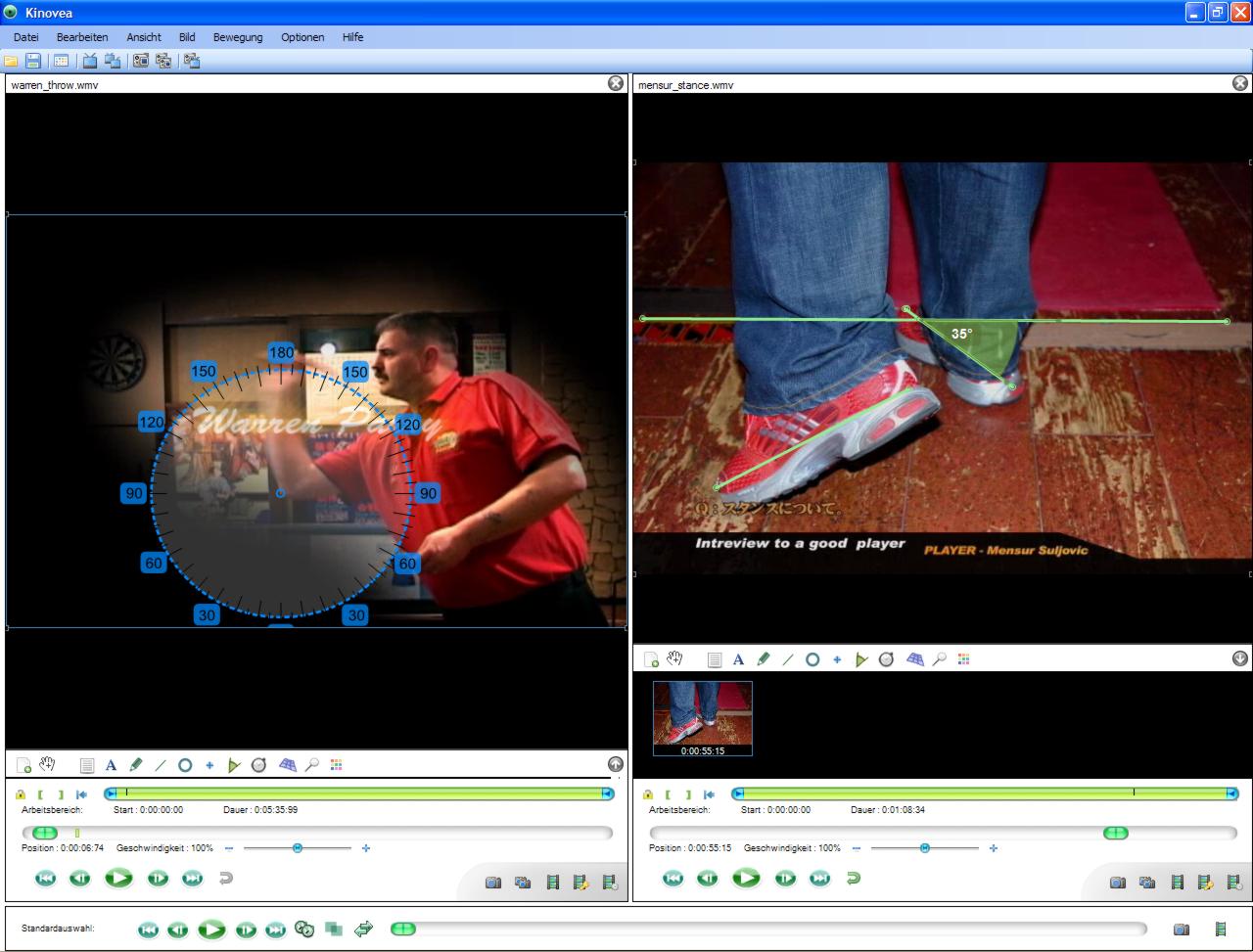Click the common synchronization position slider handle

pyautogui.click(x=402, y=929)
